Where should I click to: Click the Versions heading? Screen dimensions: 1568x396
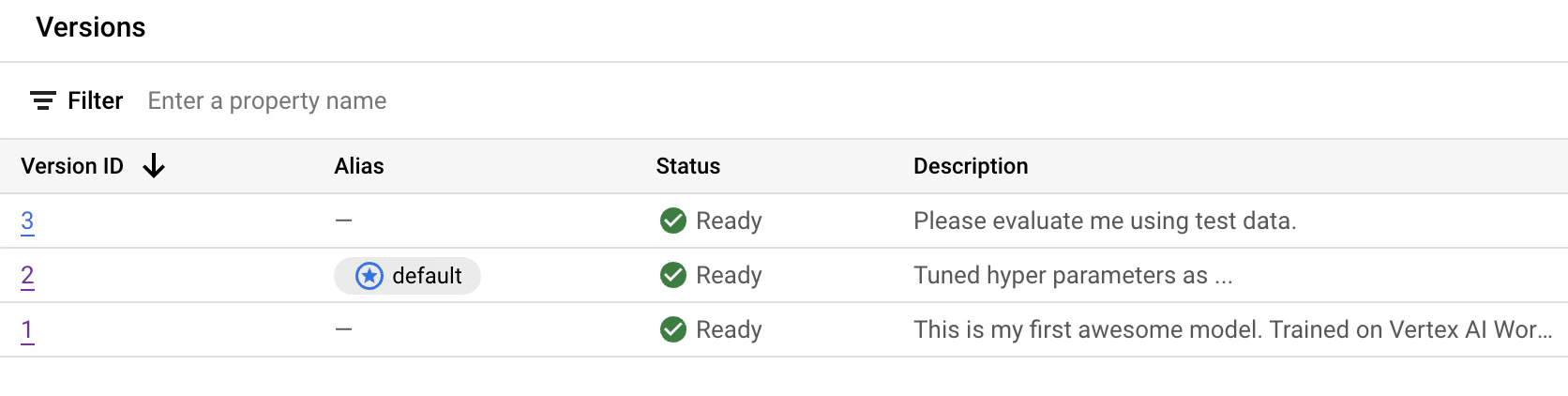(x=91, y=27)
